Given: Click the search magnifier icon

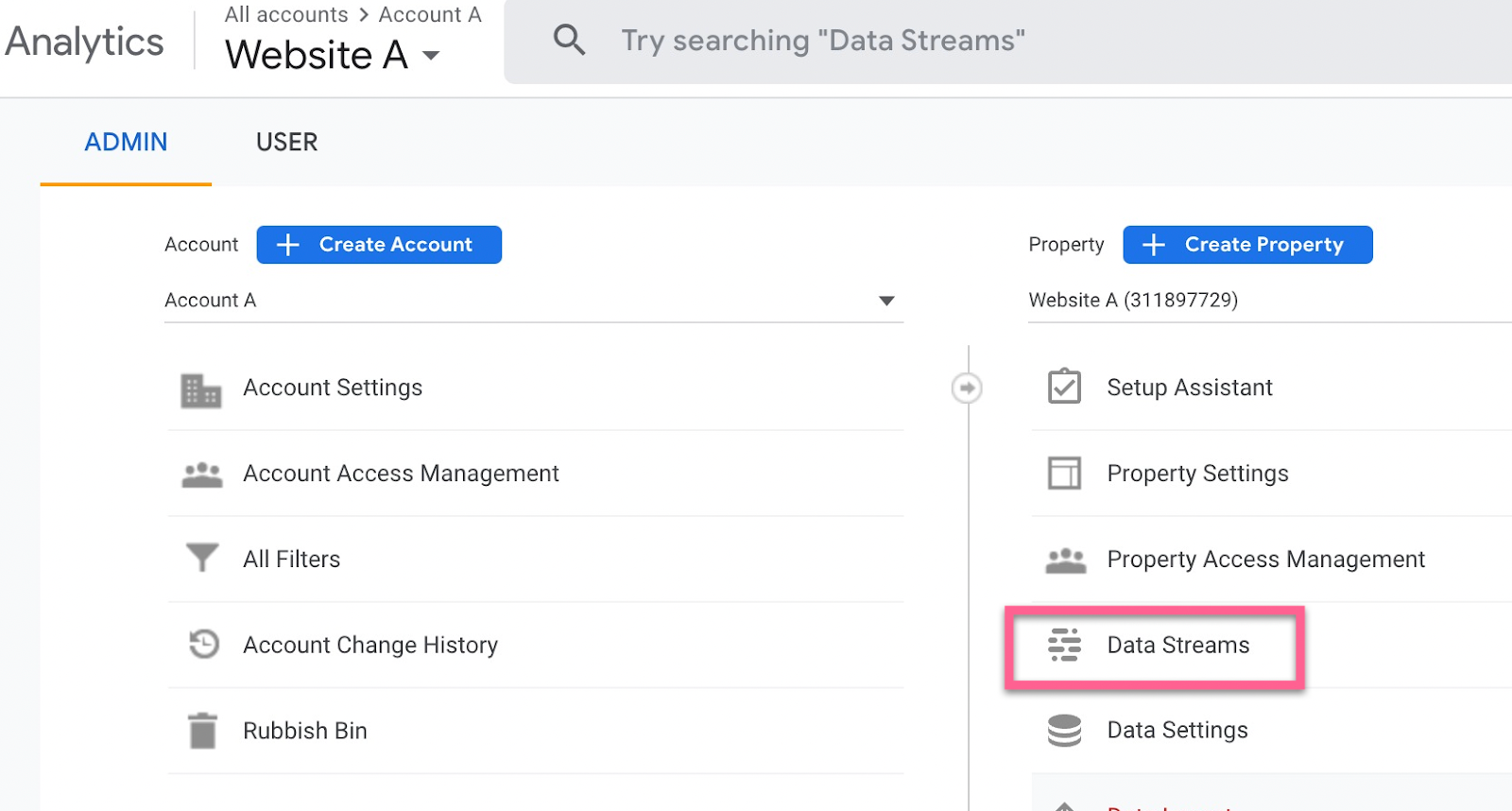Looking at the screenshot, I should (x=569, y=41).
